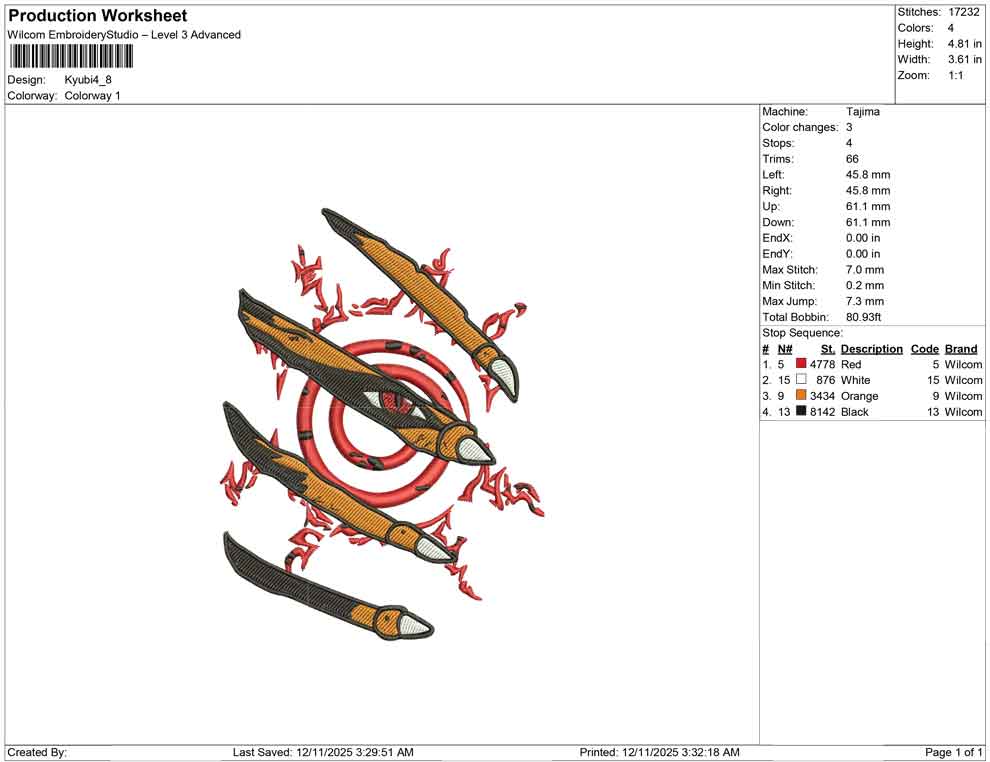Click the 'Production Worksheet' title

tap(98, 16)
